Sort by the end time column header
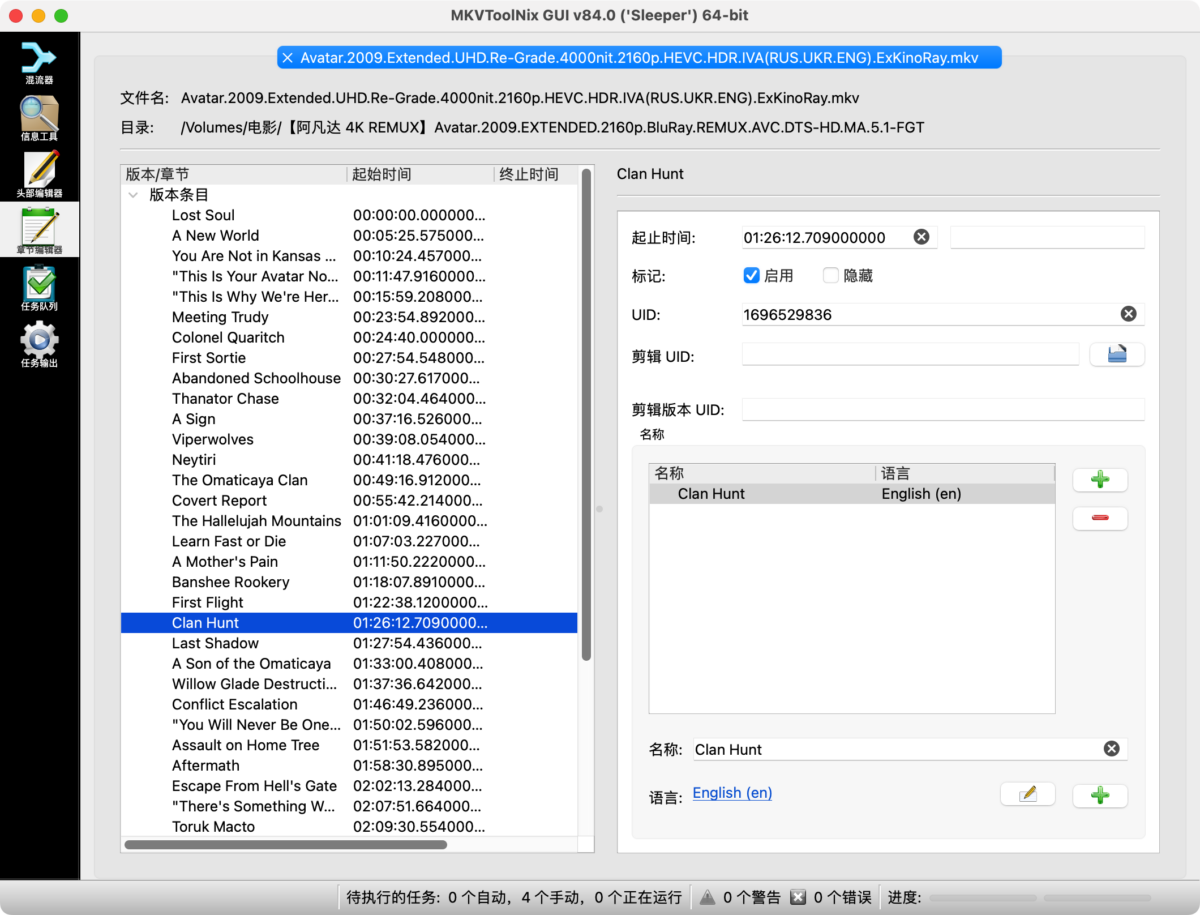This screenshot has height=915, width=1200. coord(536,174)
